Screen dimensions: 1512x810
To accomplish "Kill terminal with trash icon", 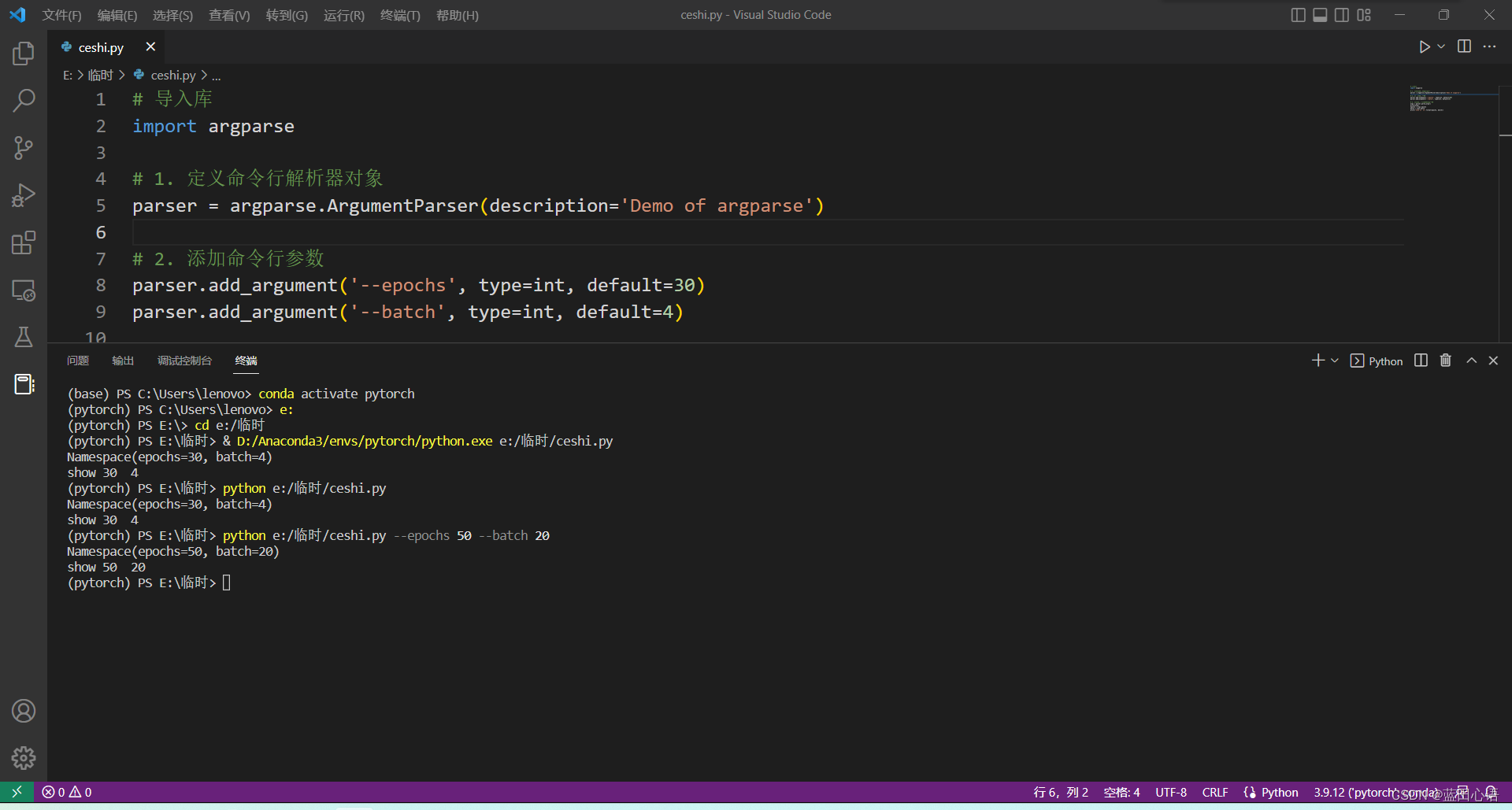I will coord(1446,361).
